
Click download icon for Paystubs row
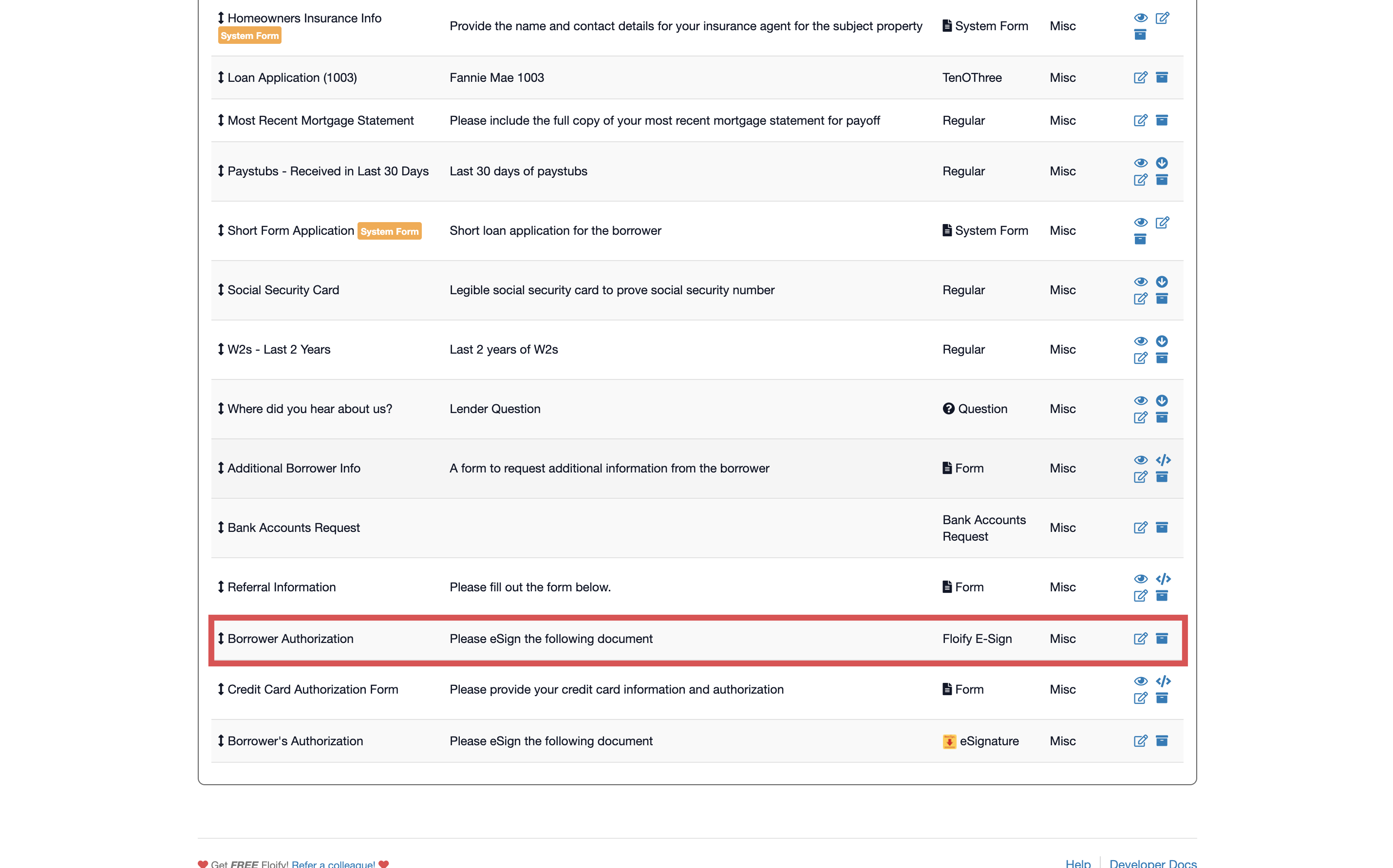point(1162,163)
